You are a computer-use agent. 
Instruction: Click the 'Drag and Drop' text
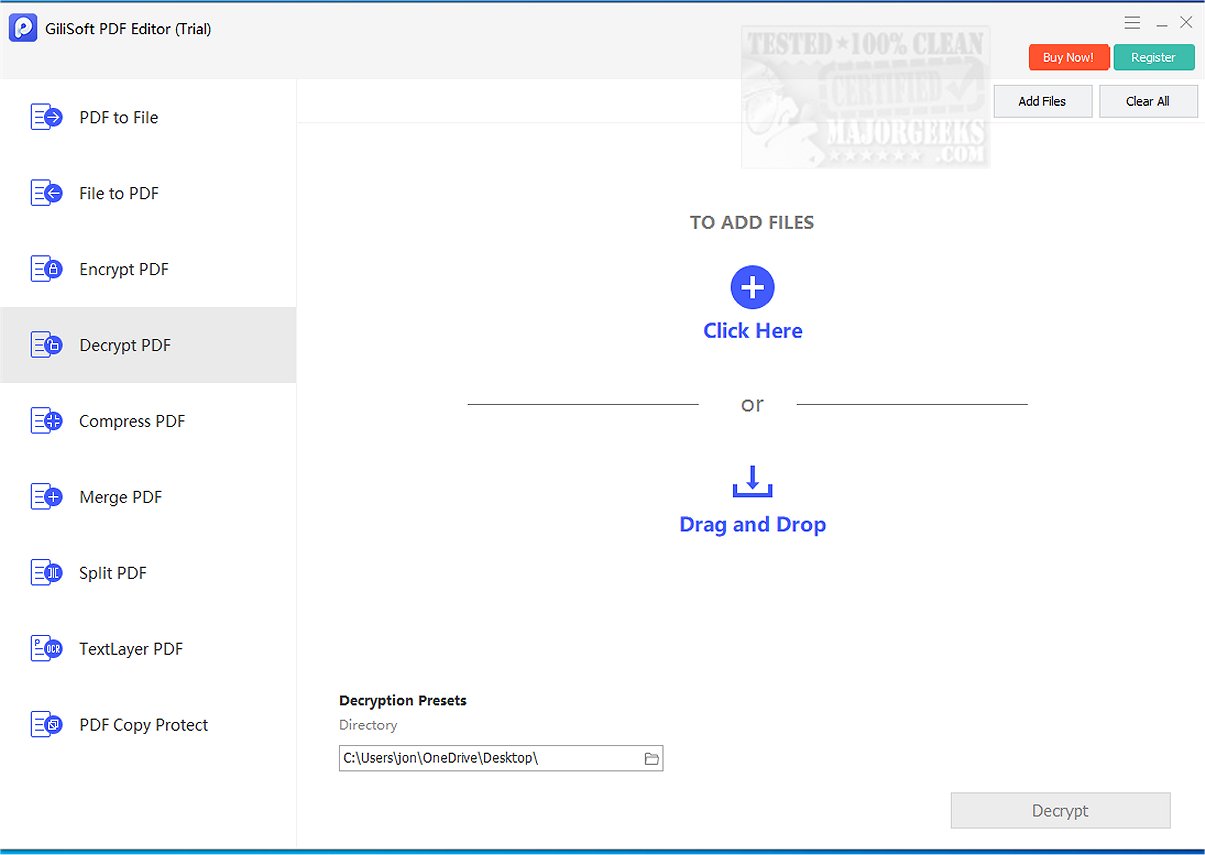click(x=753, y=524)
